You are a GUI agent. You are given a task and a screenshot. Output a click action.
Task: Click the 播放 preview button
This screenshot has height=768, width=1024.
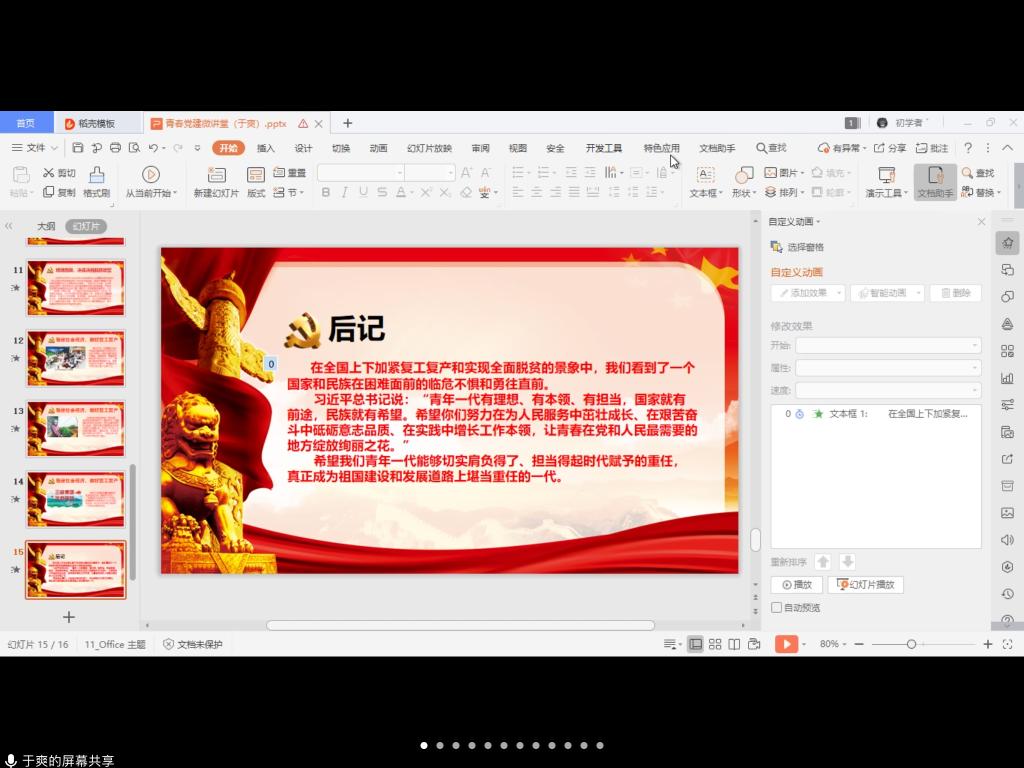pos(797,585)
